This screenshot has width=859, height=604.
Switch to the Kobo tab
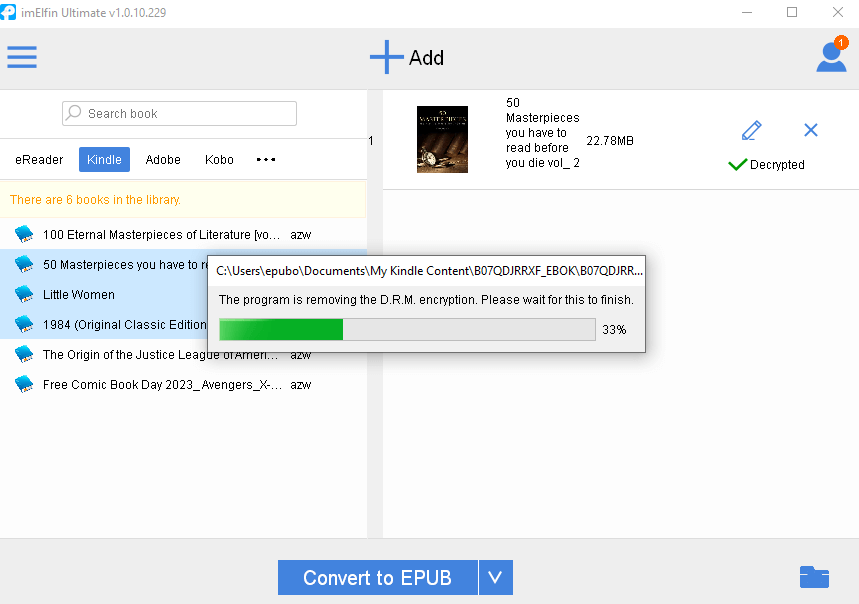tap(219, 159)
